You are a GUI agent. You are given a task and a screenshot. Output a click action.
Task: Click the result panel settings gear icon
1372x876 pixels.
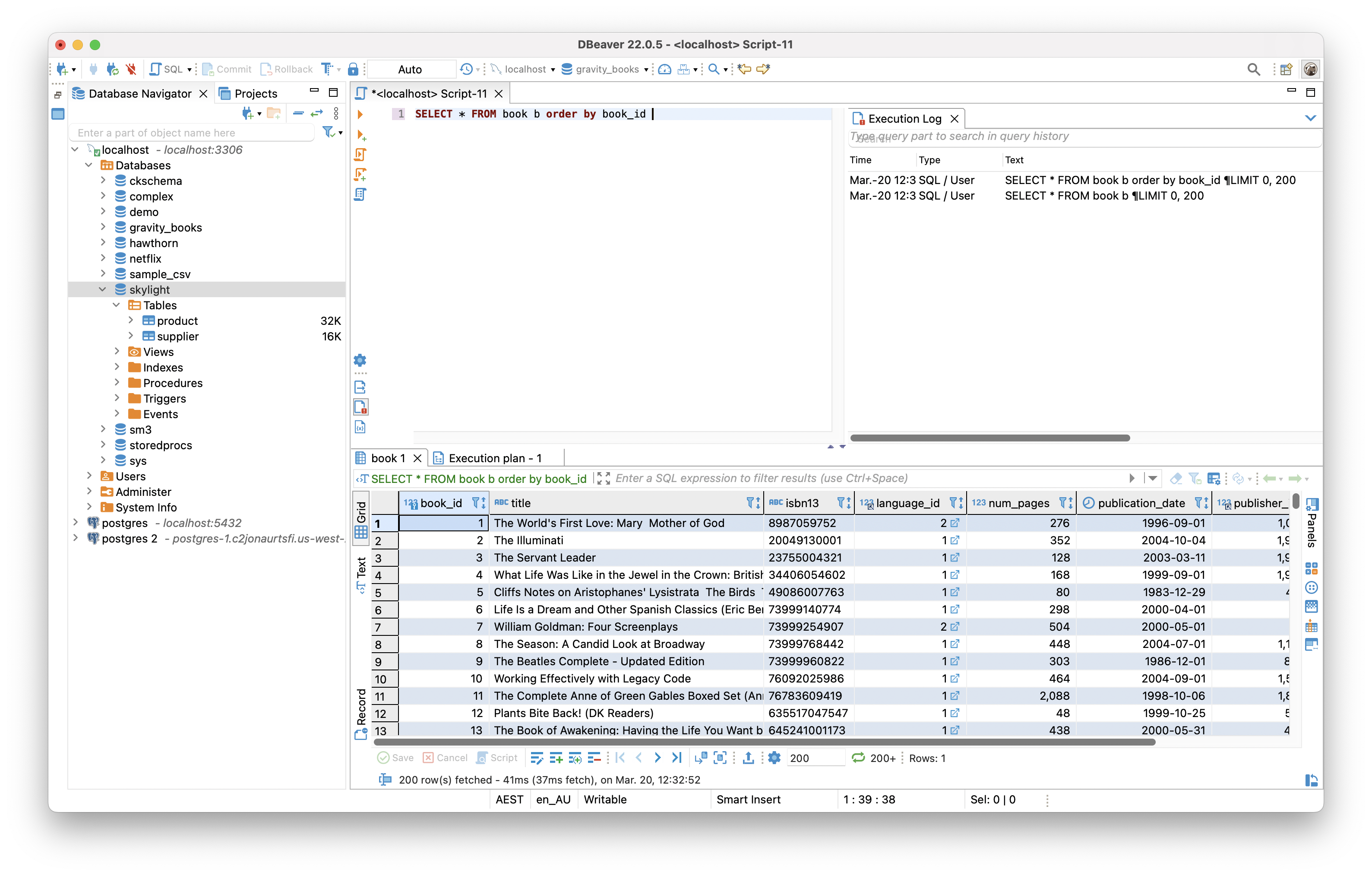click(x=774, y=758)
